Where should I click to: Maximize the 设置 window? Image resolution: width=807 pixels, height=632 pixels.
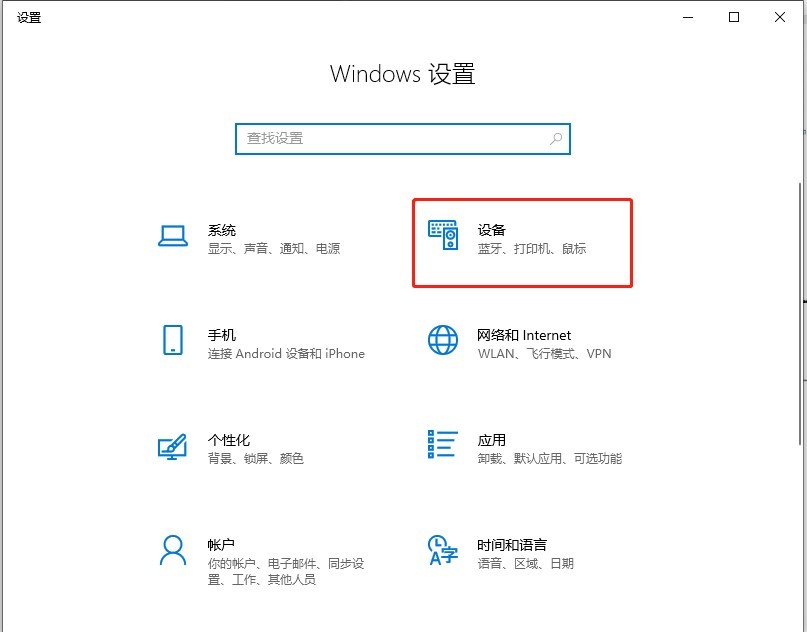(x=734, y=17)
